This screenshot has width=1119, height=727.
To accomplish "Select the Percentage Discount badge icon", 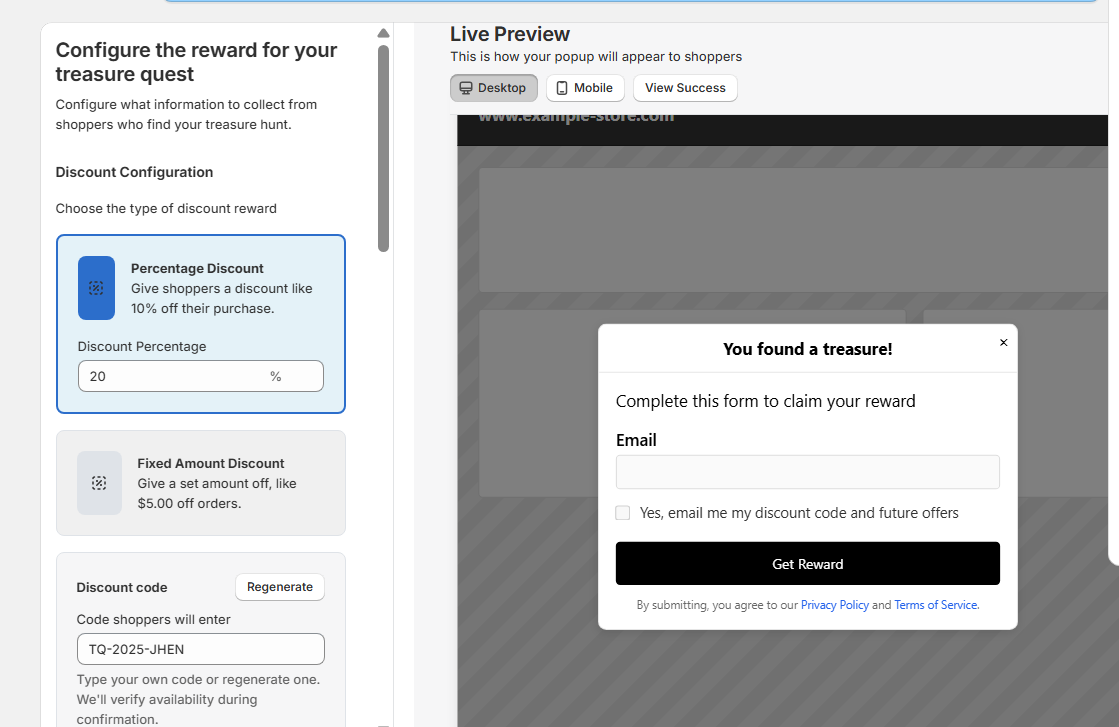I will (96, 288).
